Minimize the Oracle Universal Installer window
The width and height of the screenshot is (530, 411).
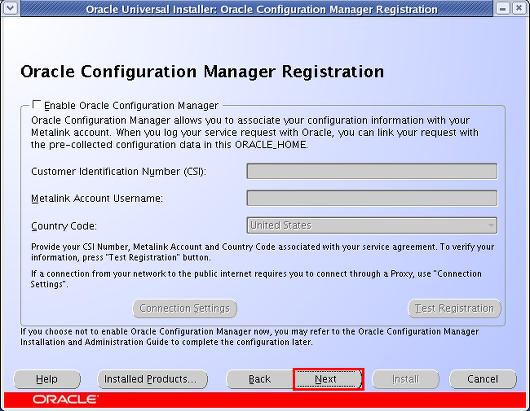503,8
